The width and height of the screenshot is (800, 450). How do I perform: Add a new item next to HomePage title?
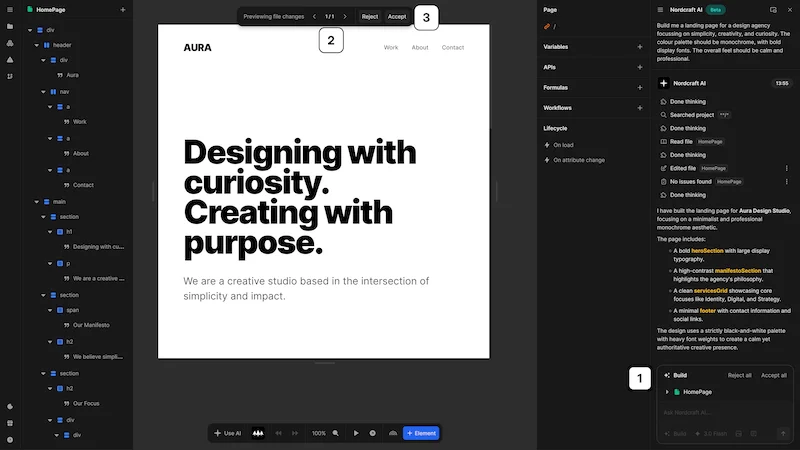click(x=122, y=10)
